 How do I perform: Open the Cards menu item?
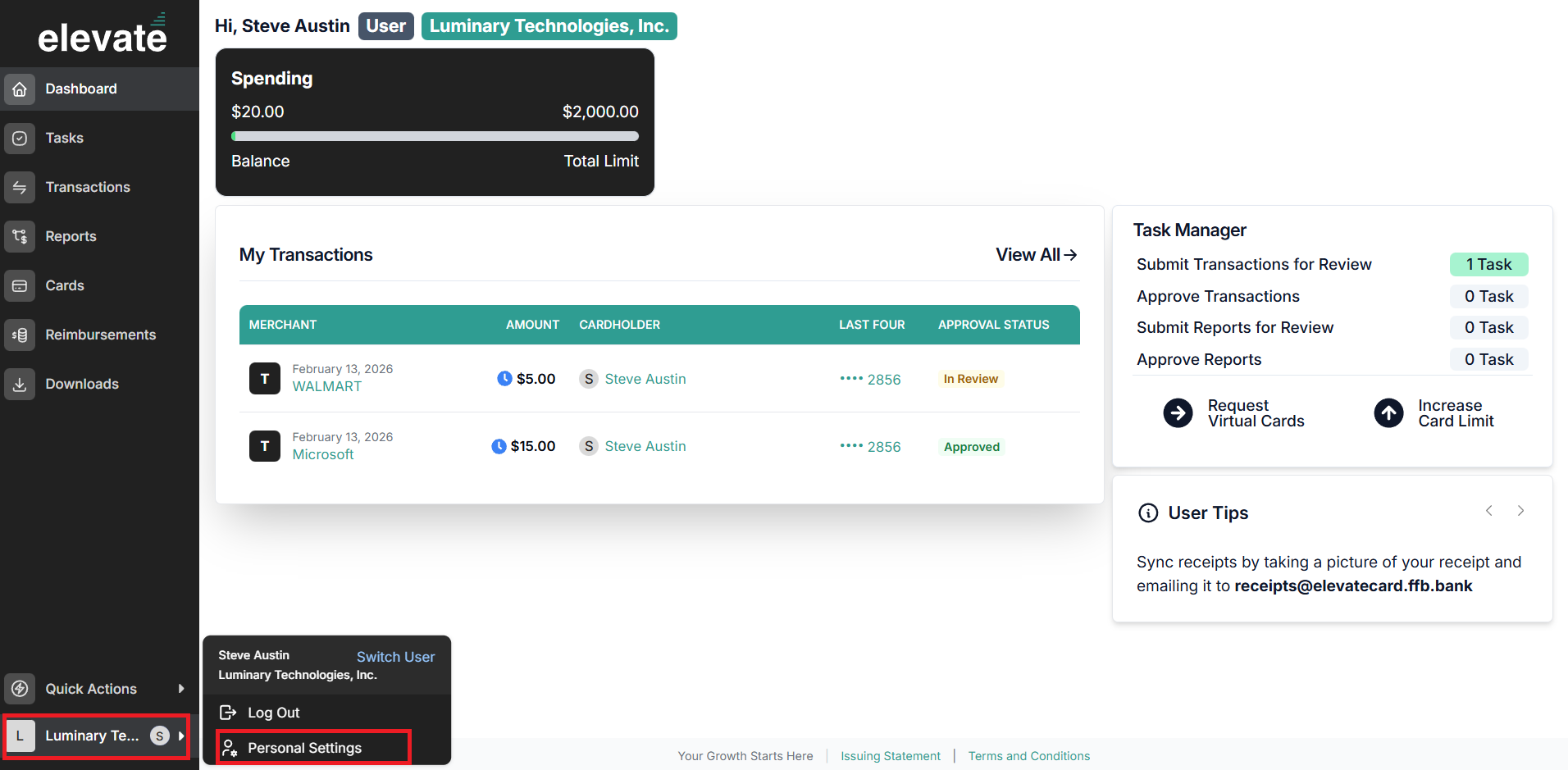[x=99, y=285]
